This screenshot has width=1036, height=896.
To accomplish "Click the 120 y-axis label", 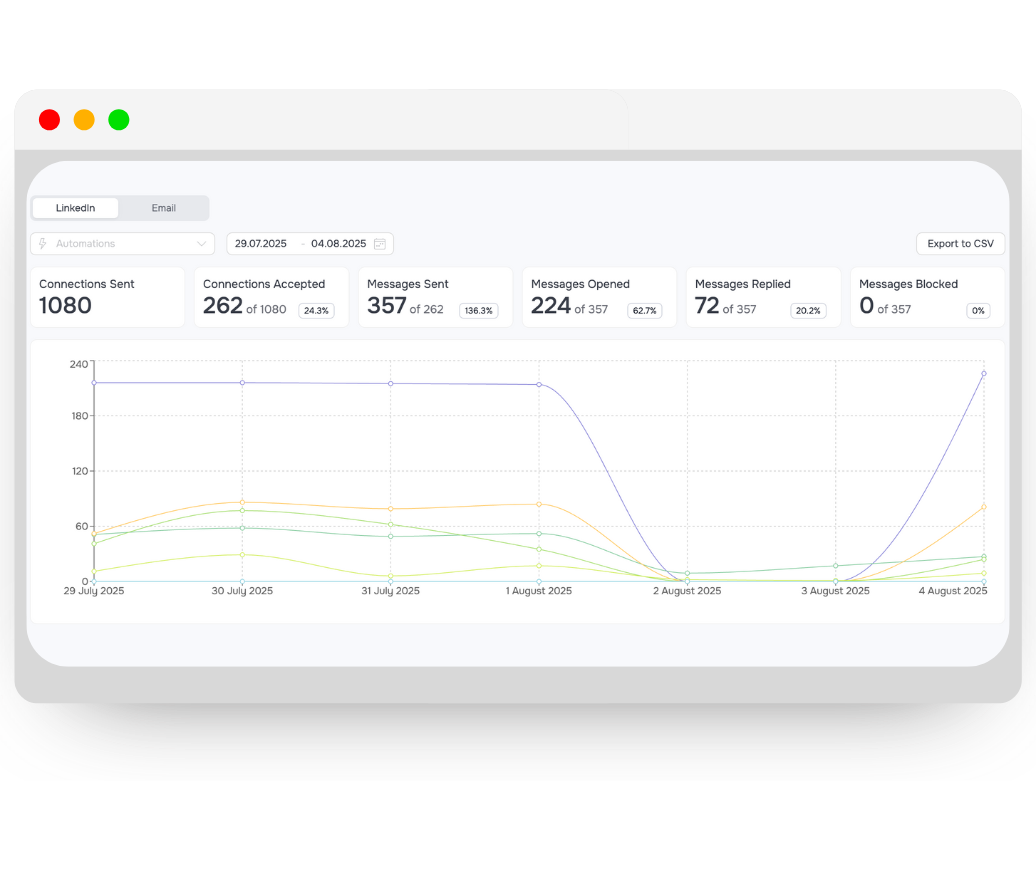I will click(79, 471).
